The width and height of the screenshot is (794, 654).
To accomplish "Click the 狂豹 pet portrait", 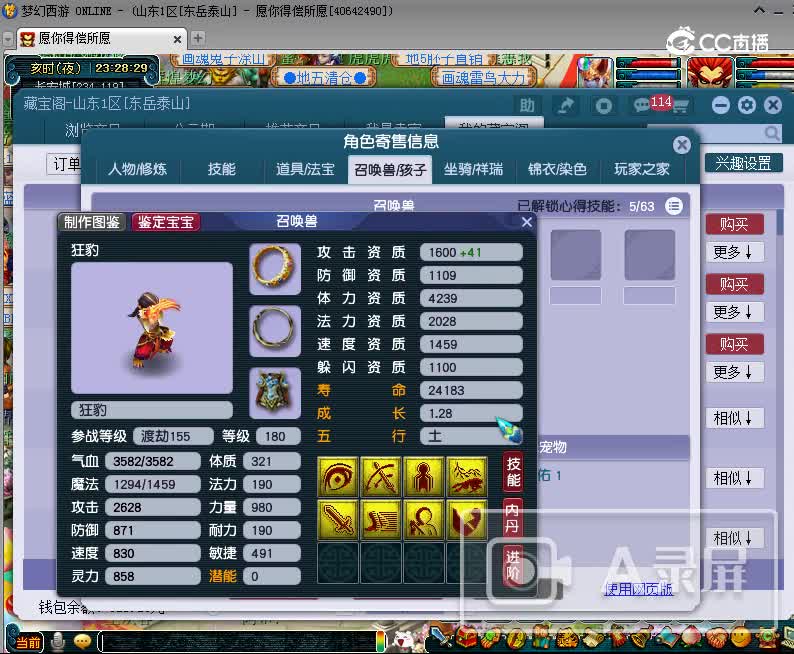I will (152, 328).
